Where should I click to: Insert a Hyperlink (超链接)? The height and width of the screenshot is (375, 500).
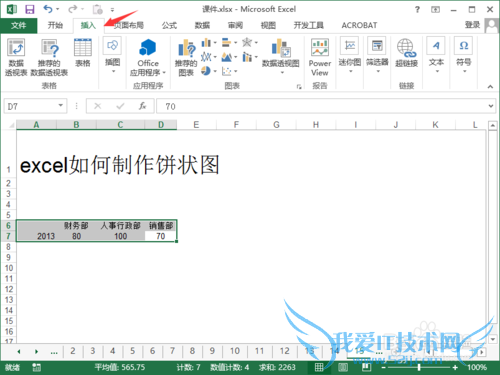(x=406, y=53)
